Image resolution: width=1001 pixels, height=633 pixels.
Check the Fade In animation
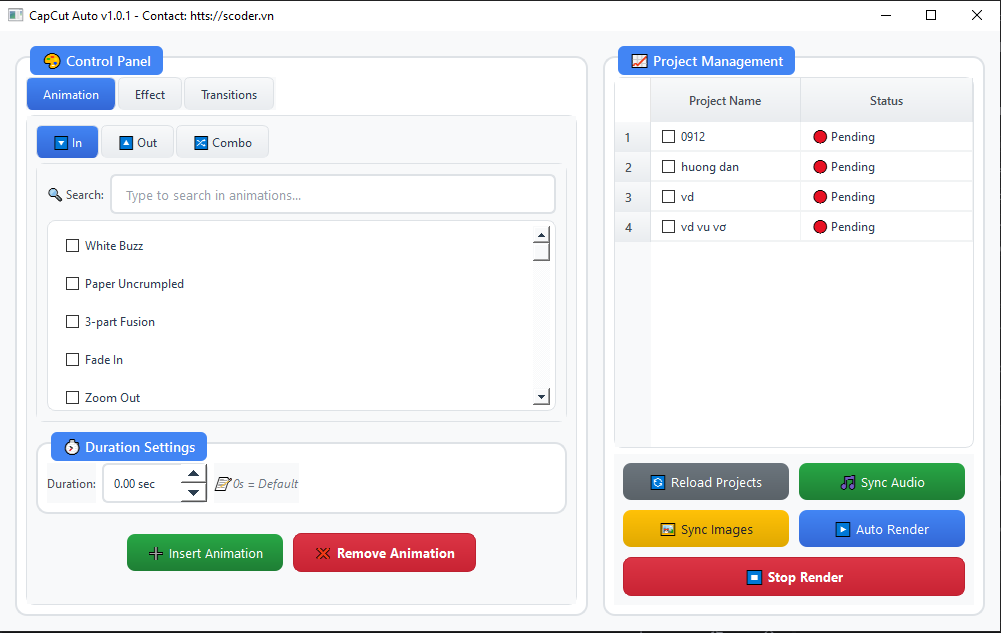tap(73, 359)
